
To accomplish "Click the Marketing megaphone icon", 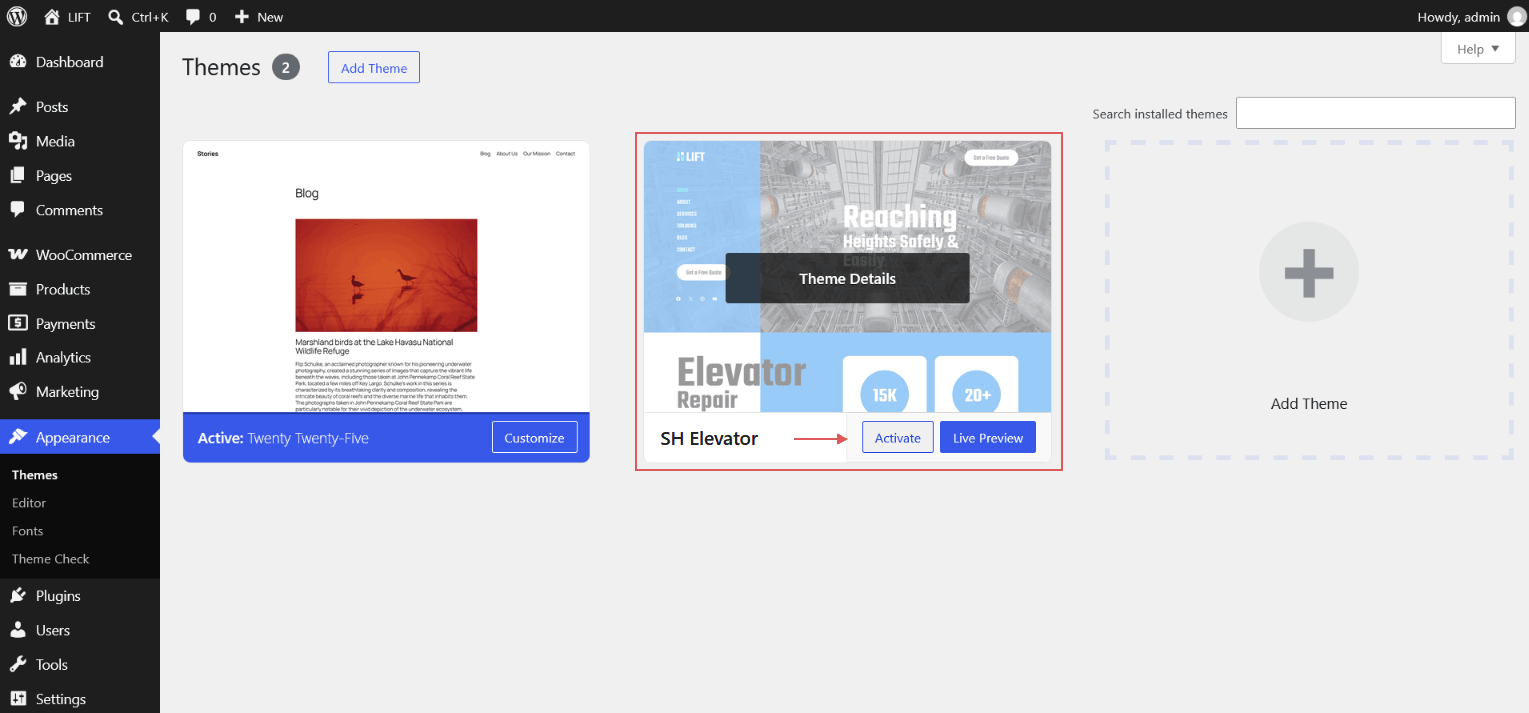I will [x=18, y=391].
